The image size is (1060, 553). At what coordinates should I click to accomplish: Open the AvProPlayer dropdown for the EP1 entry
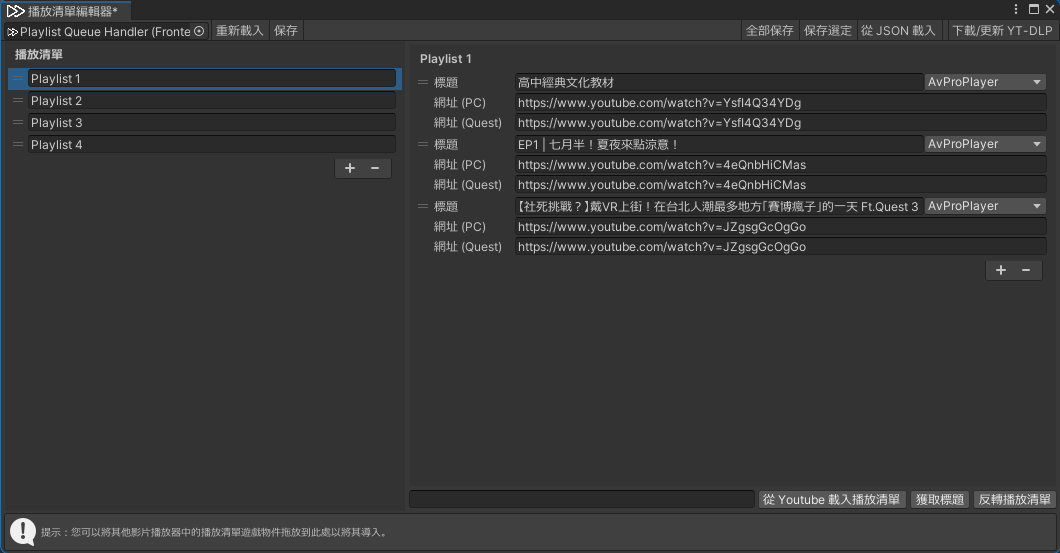click(985, 144)
